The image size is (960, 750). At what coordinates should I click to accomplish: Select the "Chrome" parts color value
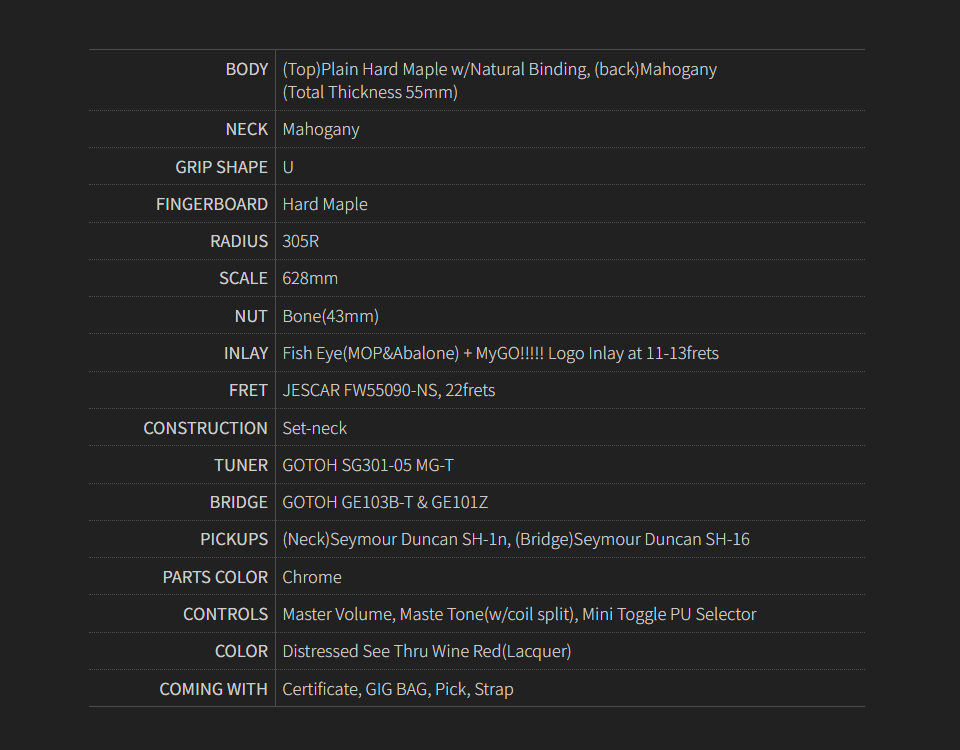(312, 577)
